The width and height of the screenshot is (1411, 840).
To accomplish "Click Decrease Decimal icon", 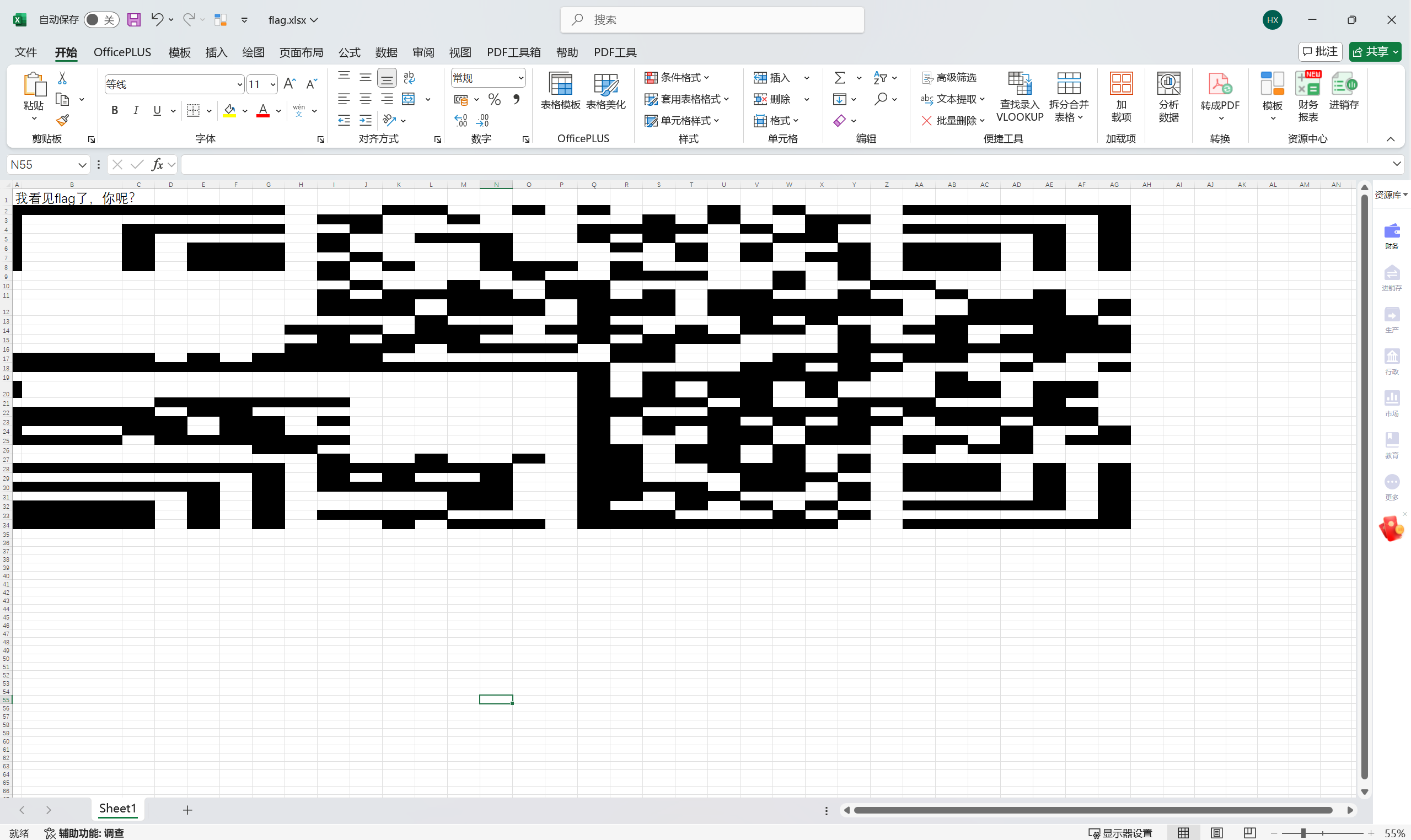I will point(482,120).
